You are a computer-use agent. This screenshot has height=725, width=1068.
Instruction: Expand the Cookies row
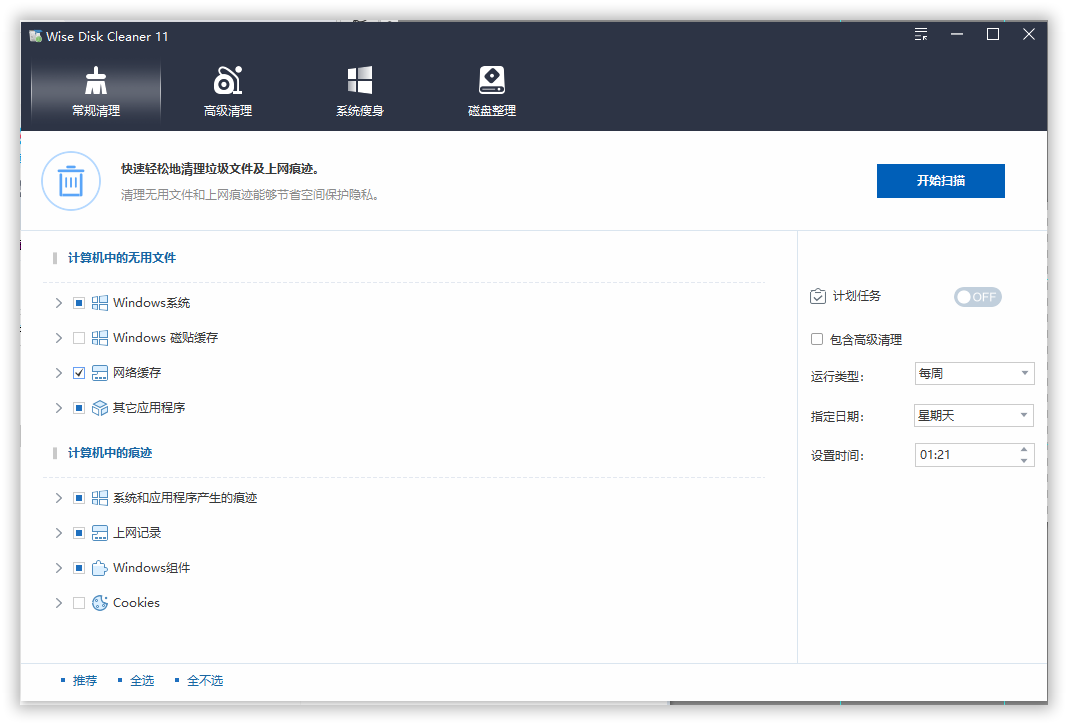tap(59, 603)
